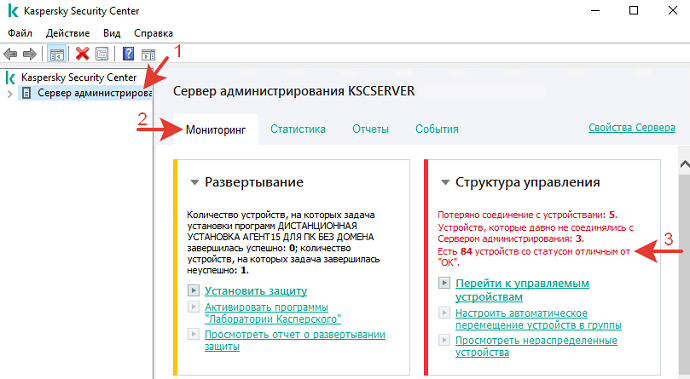Click the red X delete icon
The height and width of the screenshot is (379, 690).
(82, 54)
